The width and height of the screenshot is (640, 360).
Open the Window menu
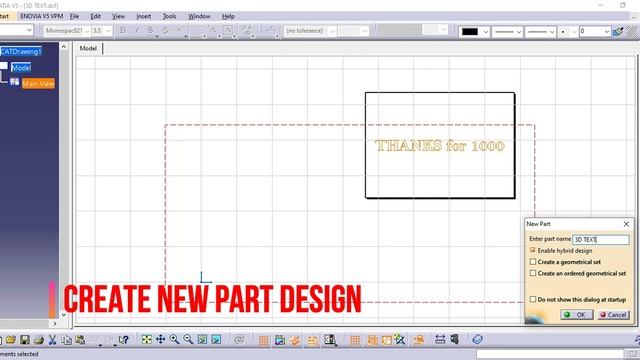tap(199, 16)
